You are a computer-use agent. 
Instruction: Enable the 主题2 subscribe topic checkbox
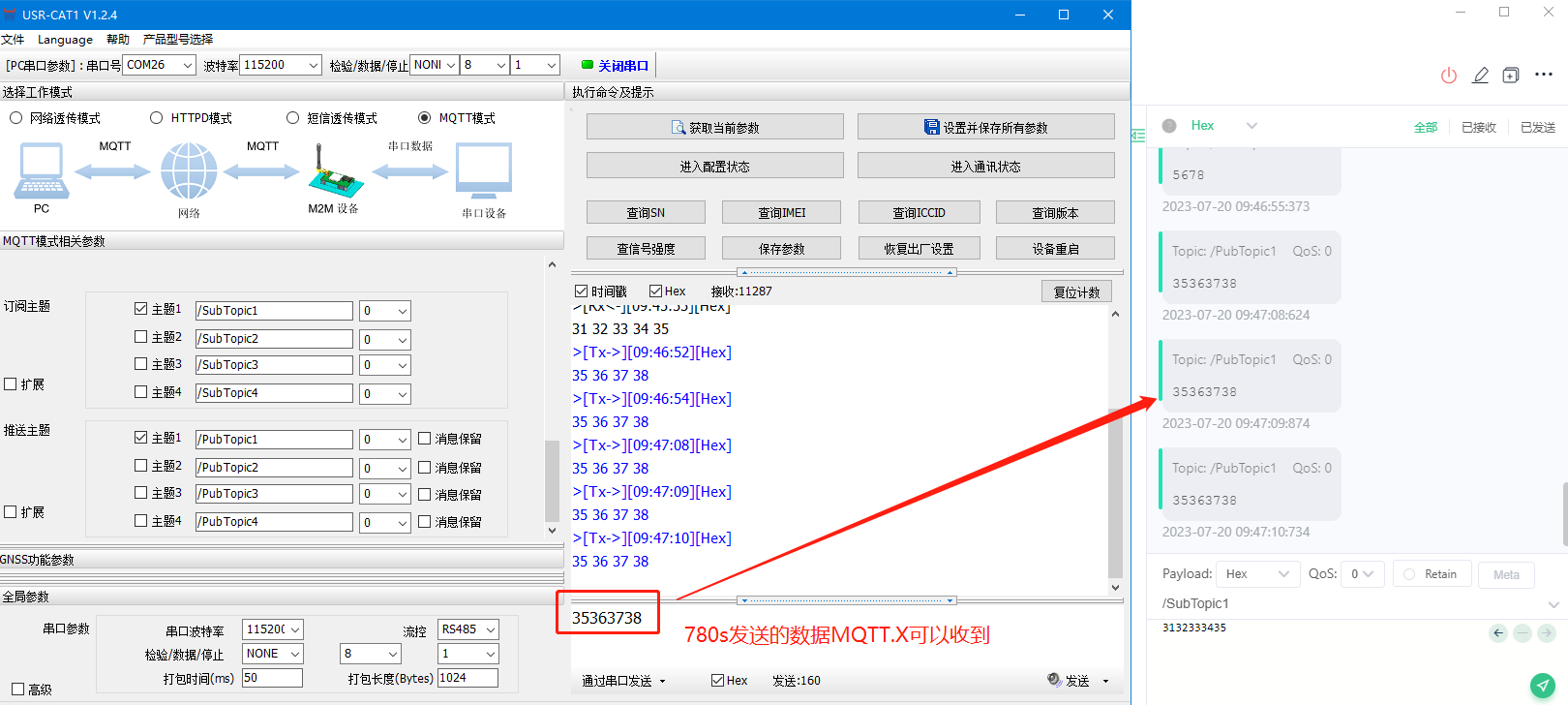[141, 337]
